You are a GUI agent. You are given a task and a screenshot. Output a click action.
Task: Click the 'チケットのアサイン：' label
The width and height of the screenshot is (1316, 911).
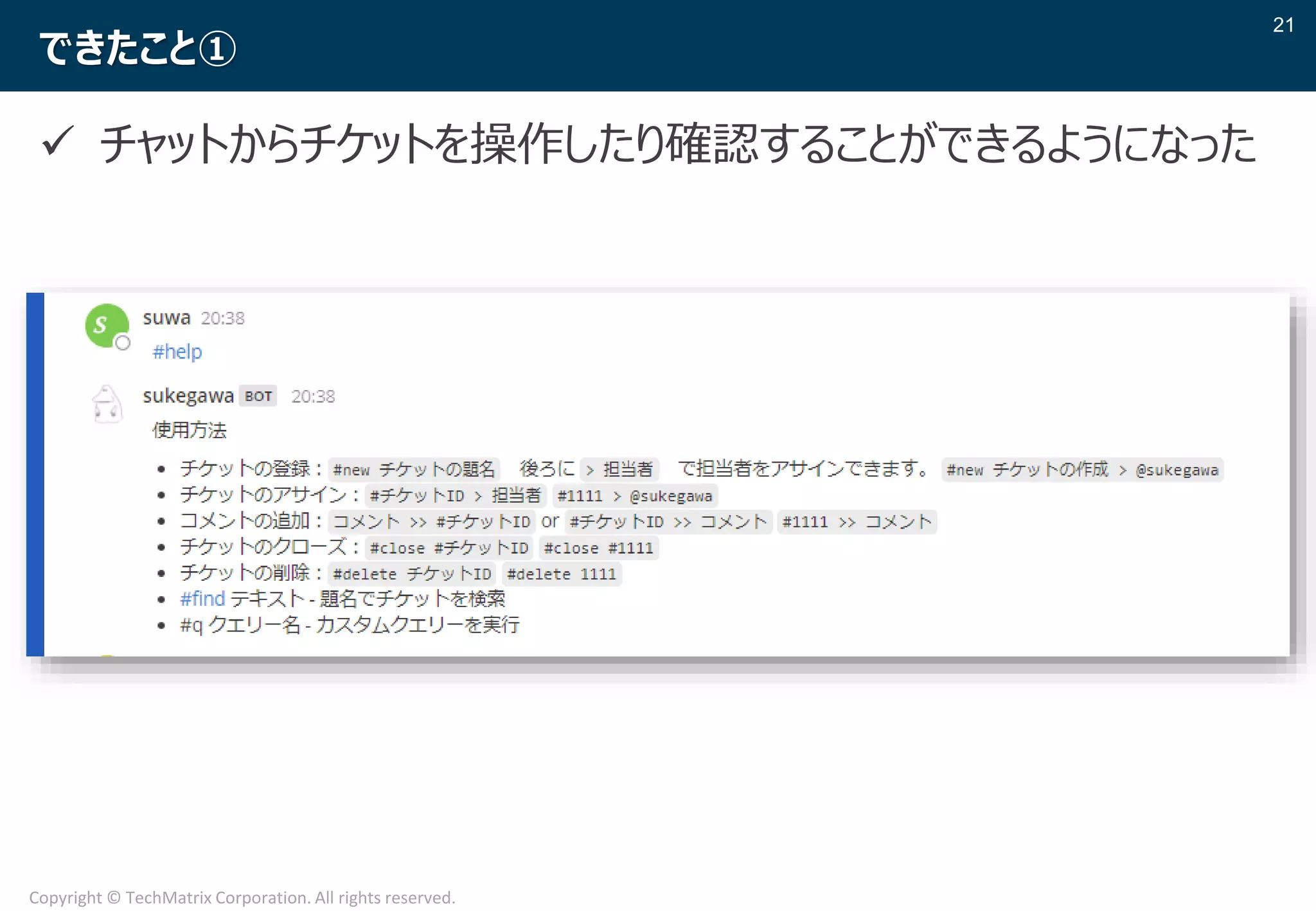(x=270, y=495)
